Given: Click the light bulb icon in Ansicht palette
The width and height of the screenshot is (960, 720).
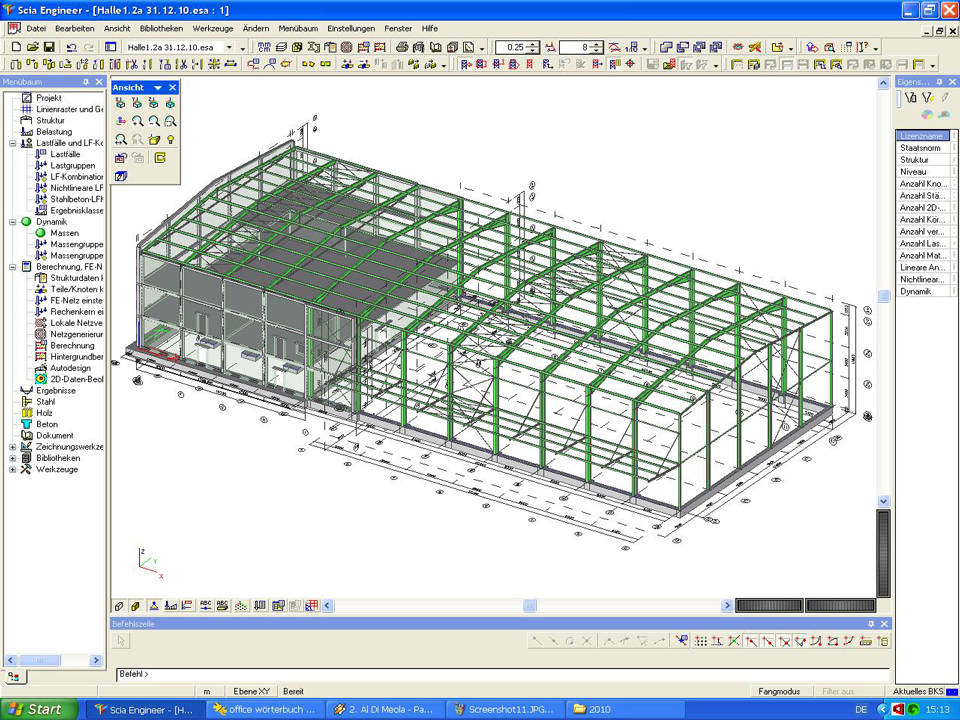Looking at the screenshot, I should click(x=171, y=140).
